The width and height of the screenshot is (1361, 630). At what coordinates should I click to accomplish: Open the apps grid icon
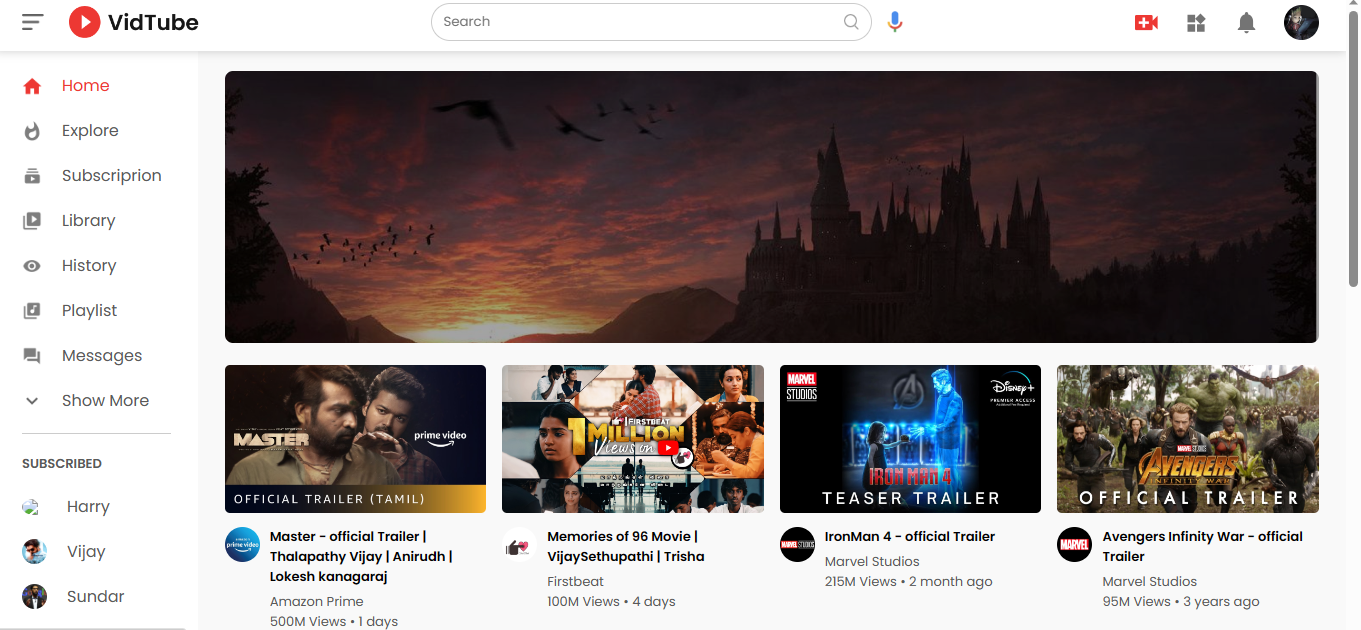coord(1196,22)
